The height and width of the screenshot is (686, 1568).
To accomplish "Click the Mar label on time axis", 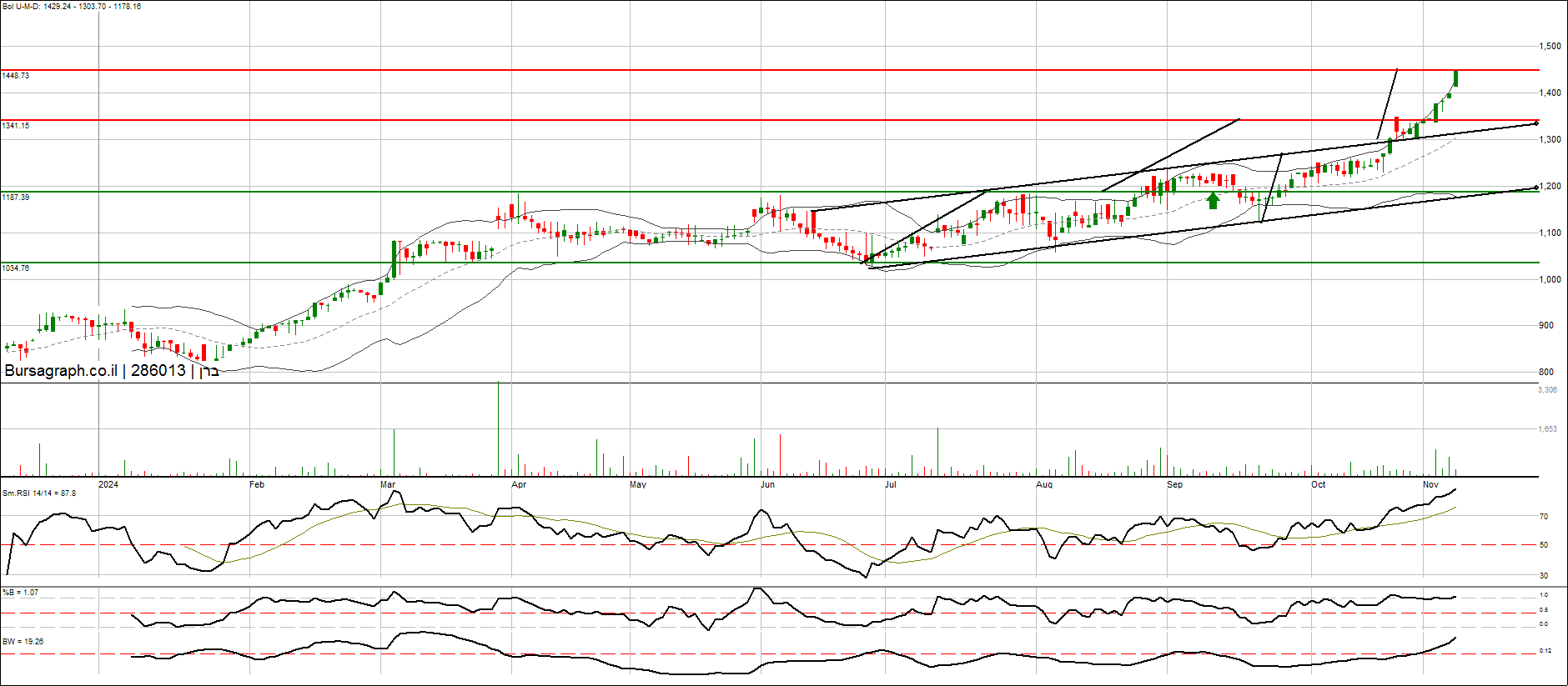I will point(388,484).
